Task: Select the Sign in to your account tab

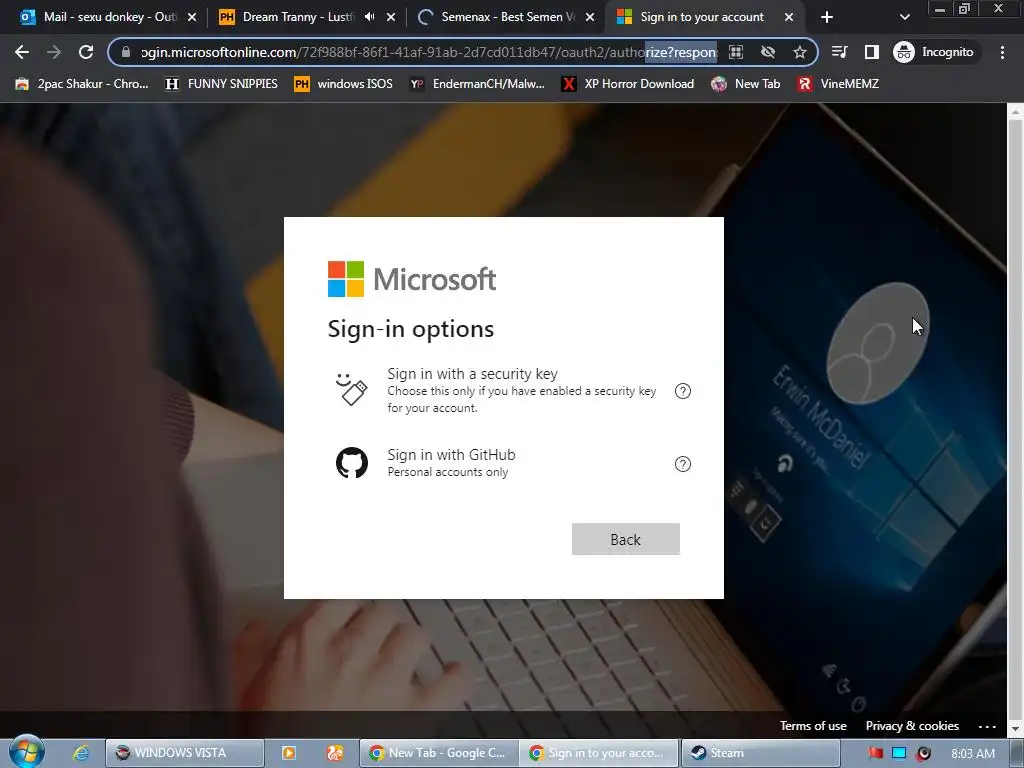Action: pos(703,17)
